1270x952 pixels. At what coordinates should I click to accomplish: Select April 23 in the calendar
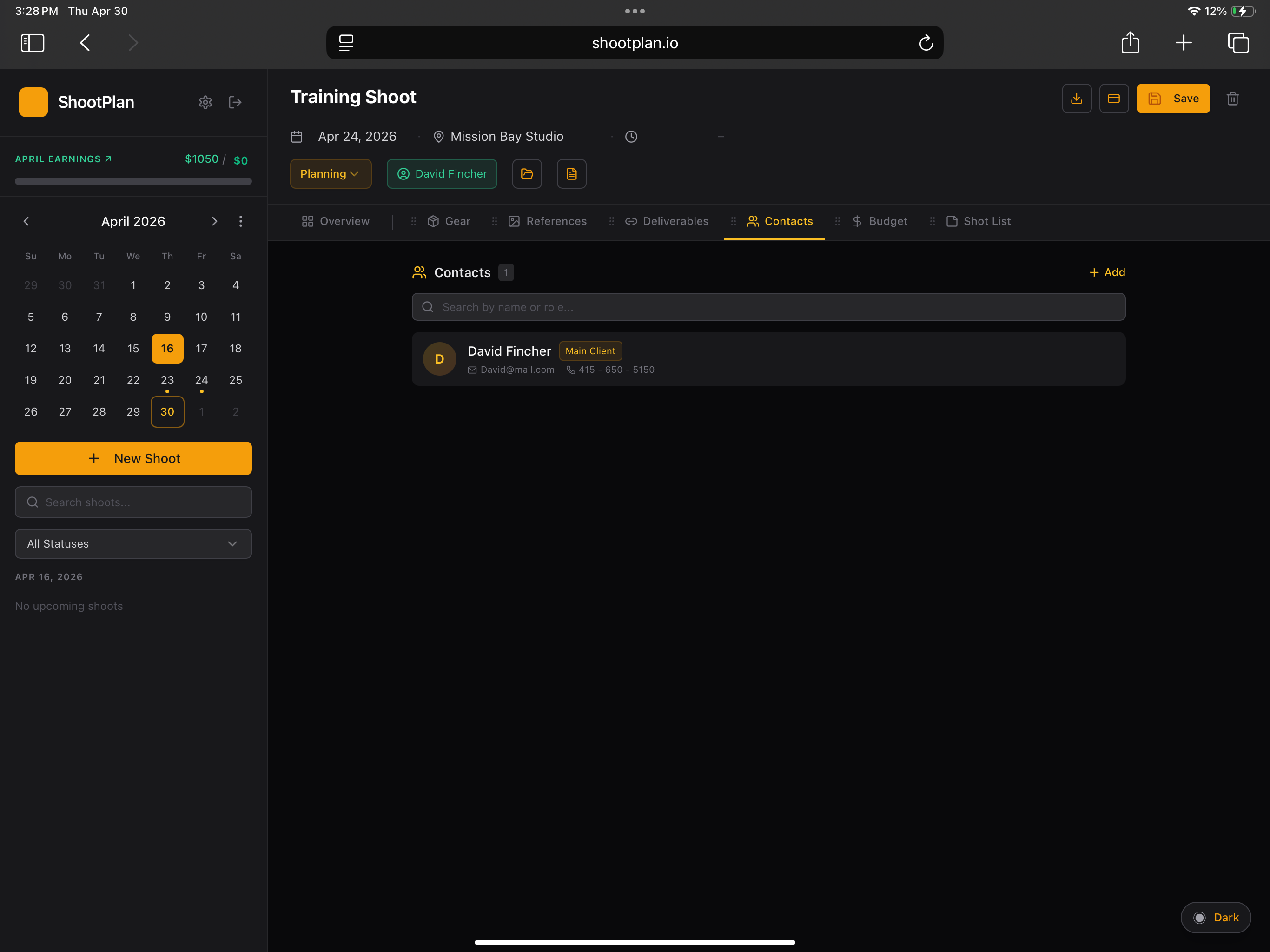[x=167, y=380]
